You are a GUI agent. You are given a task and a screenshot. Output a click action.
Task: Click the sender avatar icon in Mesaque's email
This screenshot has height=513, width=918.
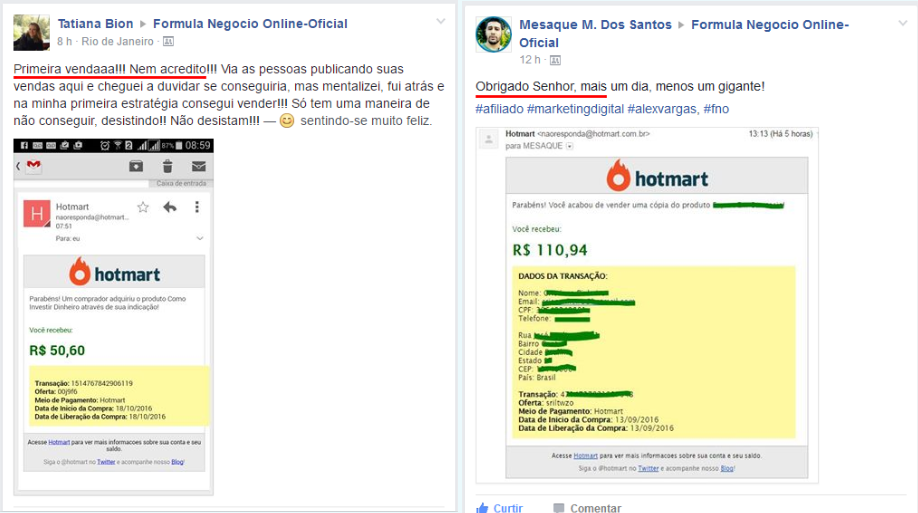[x=488, y=139]
